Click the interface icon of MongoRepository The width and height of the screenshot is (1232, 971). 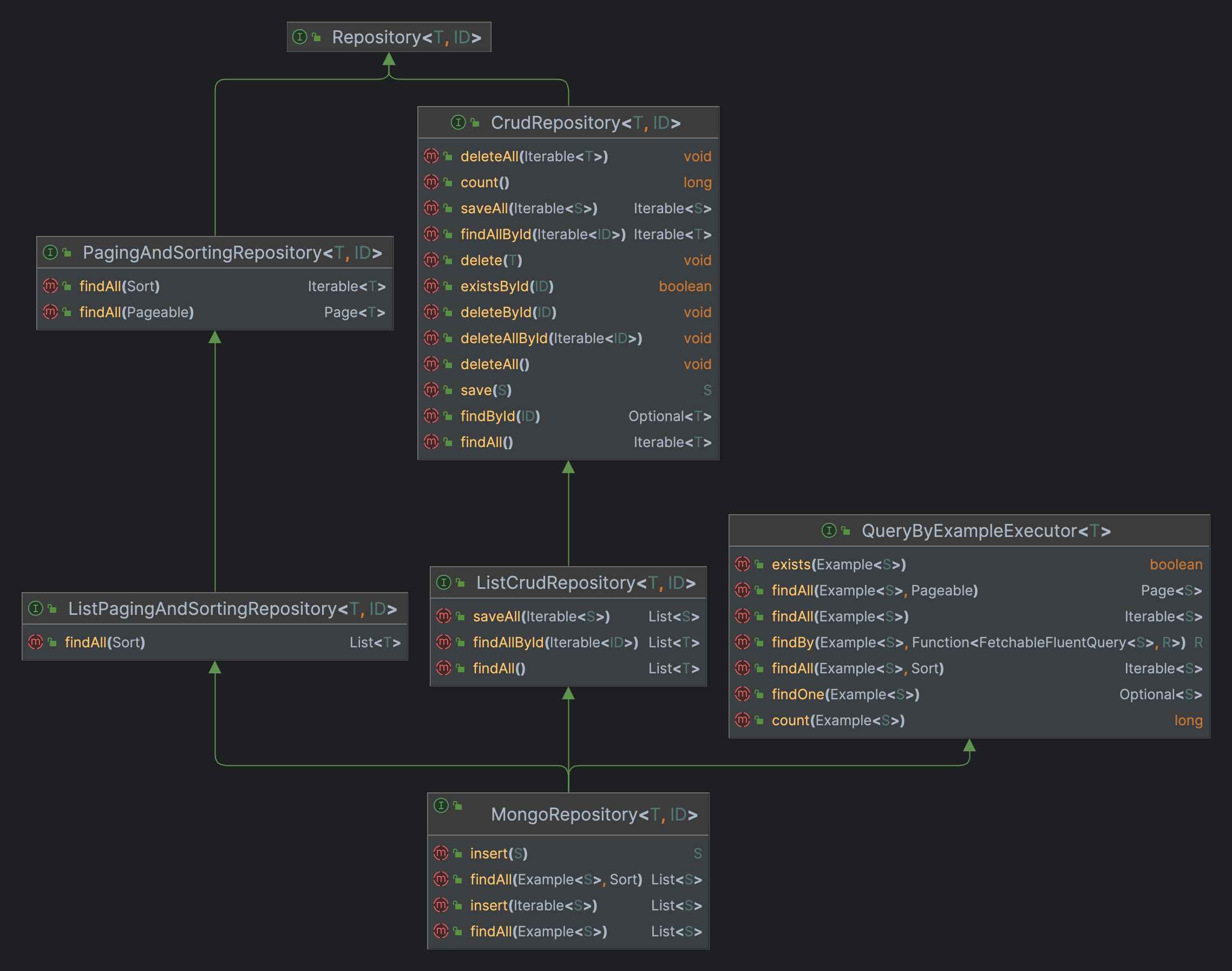point(441,805)
